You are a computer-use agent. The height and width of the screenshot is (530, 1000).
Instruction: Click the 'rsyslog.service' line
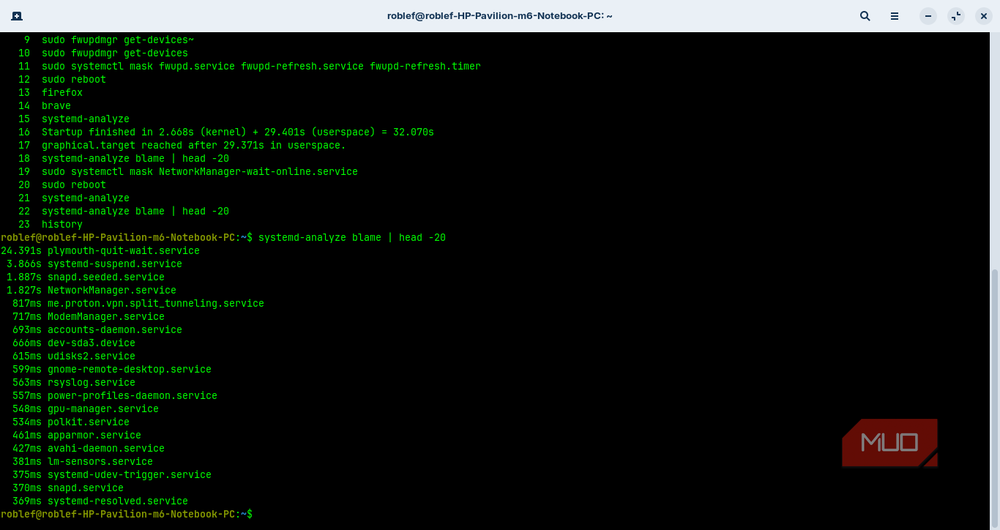coord(73,383)
